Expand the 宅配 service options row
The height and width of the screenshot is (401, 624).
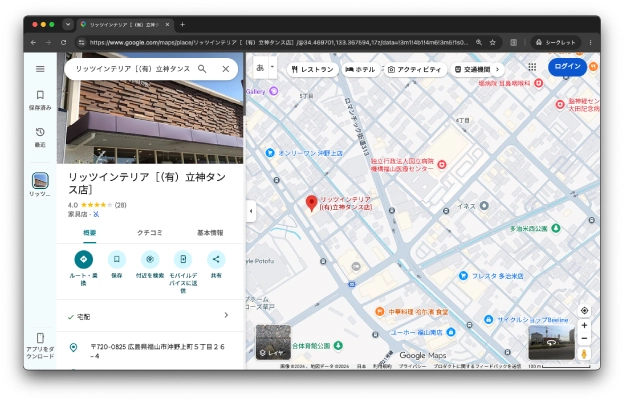click(150, 316)
